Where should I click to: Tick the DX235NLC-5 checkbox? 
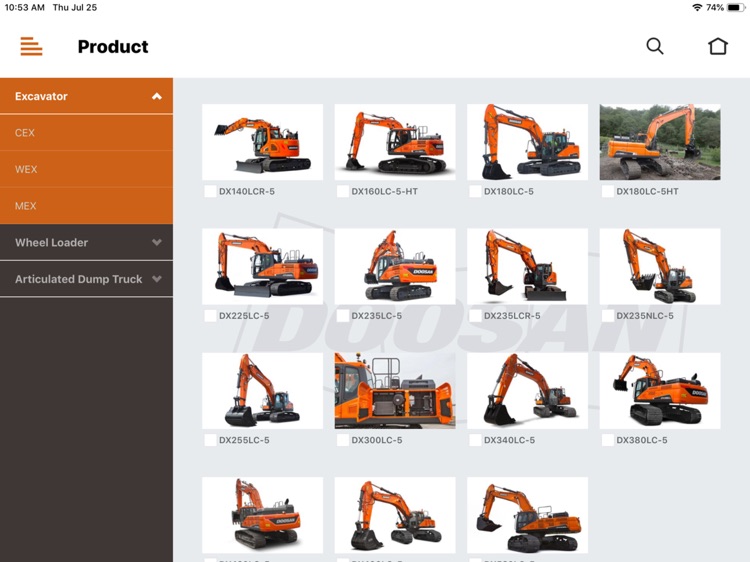608,316
